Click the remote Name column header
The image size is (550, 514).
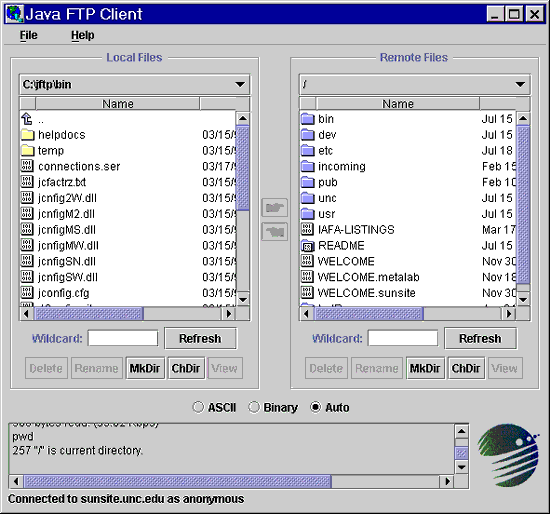(398, 104)
